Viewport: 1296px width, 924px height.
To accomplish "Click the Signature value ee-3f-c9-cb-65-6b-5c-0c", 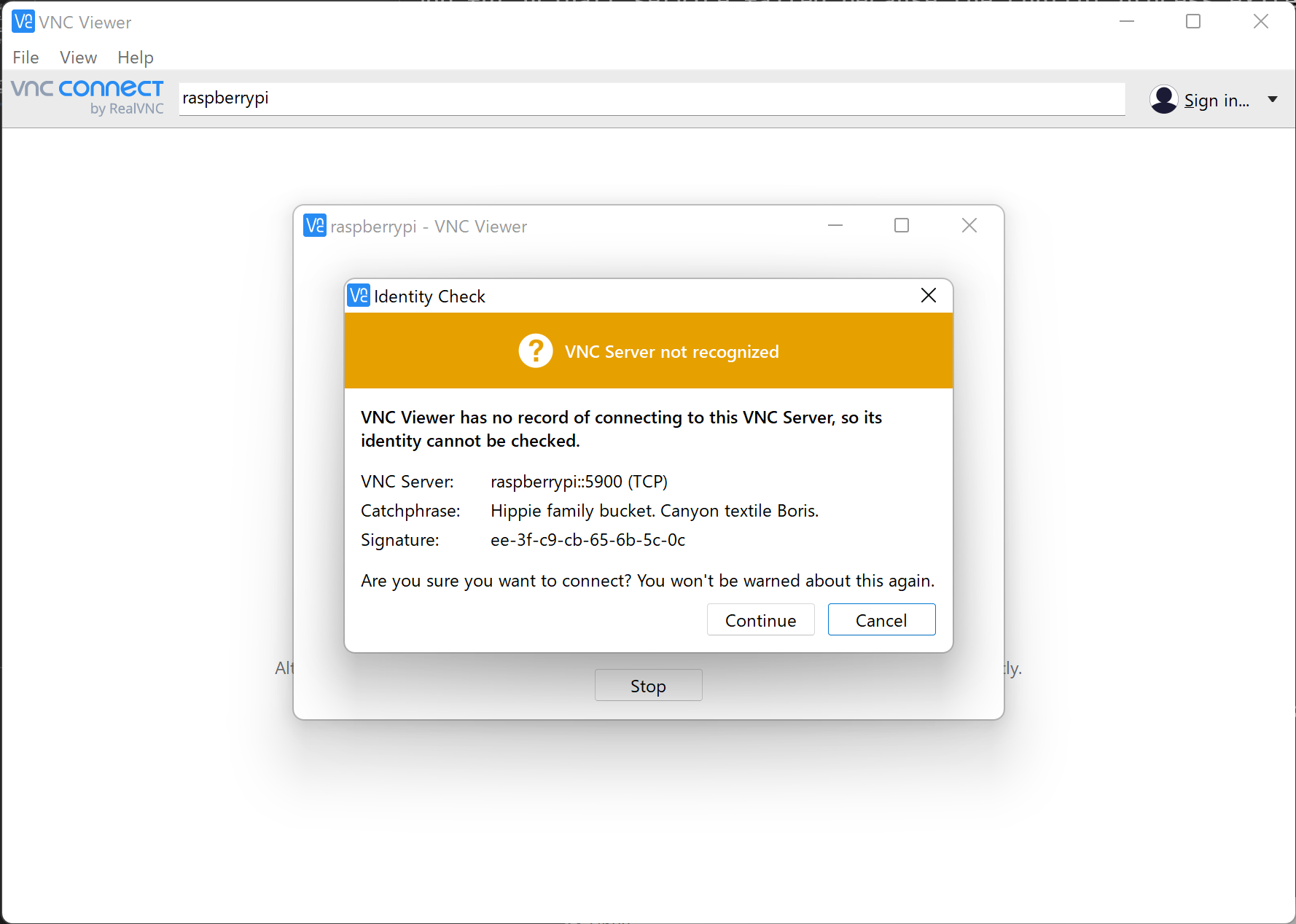I will click(588, 540).
